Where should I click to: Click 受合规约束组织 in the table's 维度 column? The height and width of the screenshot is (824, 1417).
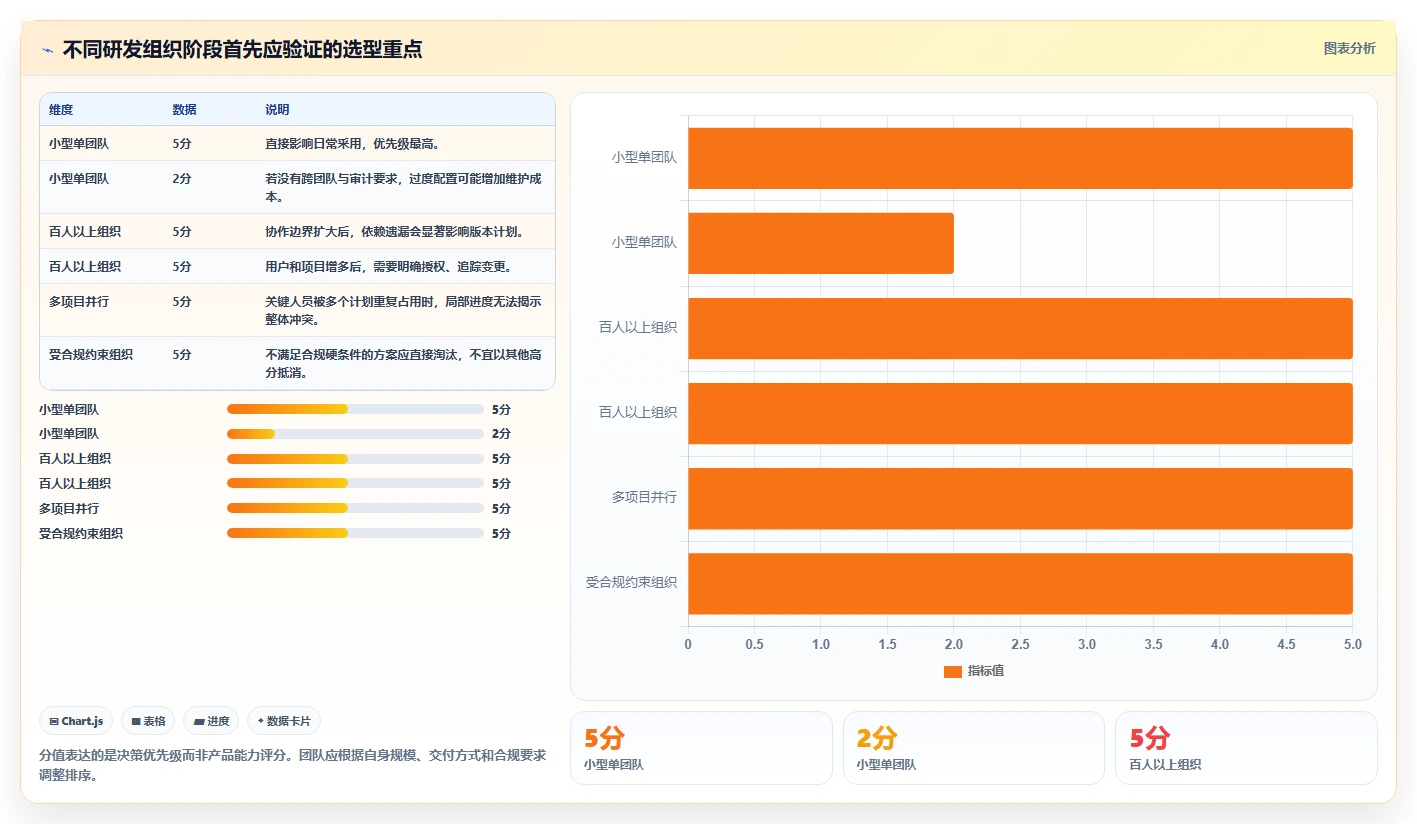tap(91, 355)
